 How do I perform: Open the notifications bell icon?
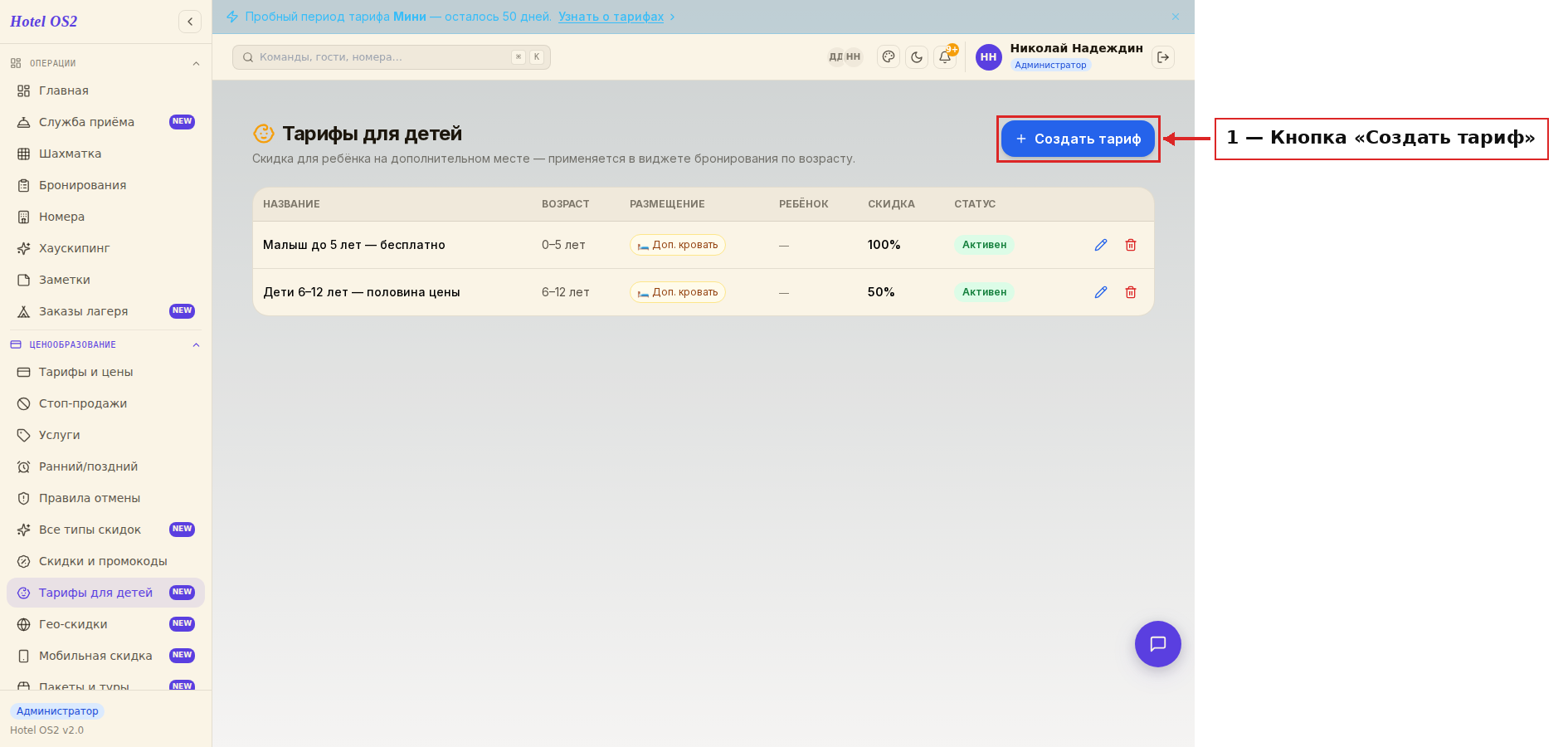945,57
